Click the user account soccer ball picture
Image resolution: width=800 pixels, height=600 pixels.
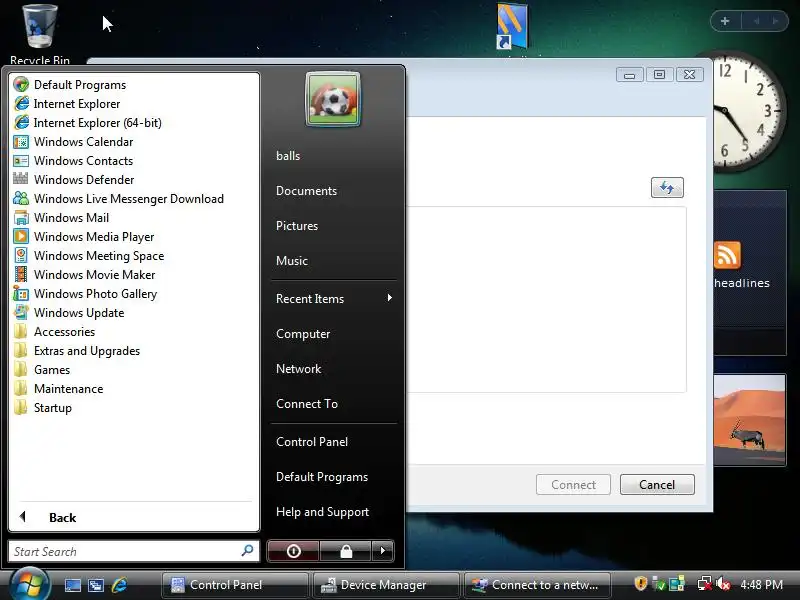(333, 99)
